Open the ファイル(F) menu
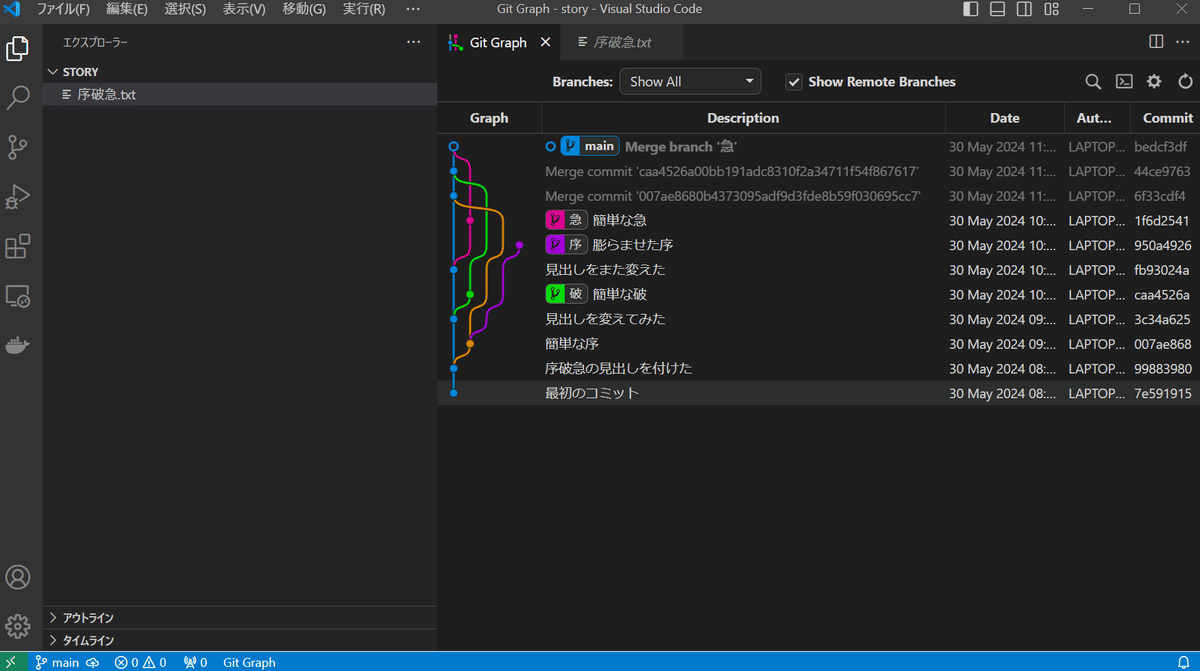Screen dimensions: 1200x671 click(62, 9)
